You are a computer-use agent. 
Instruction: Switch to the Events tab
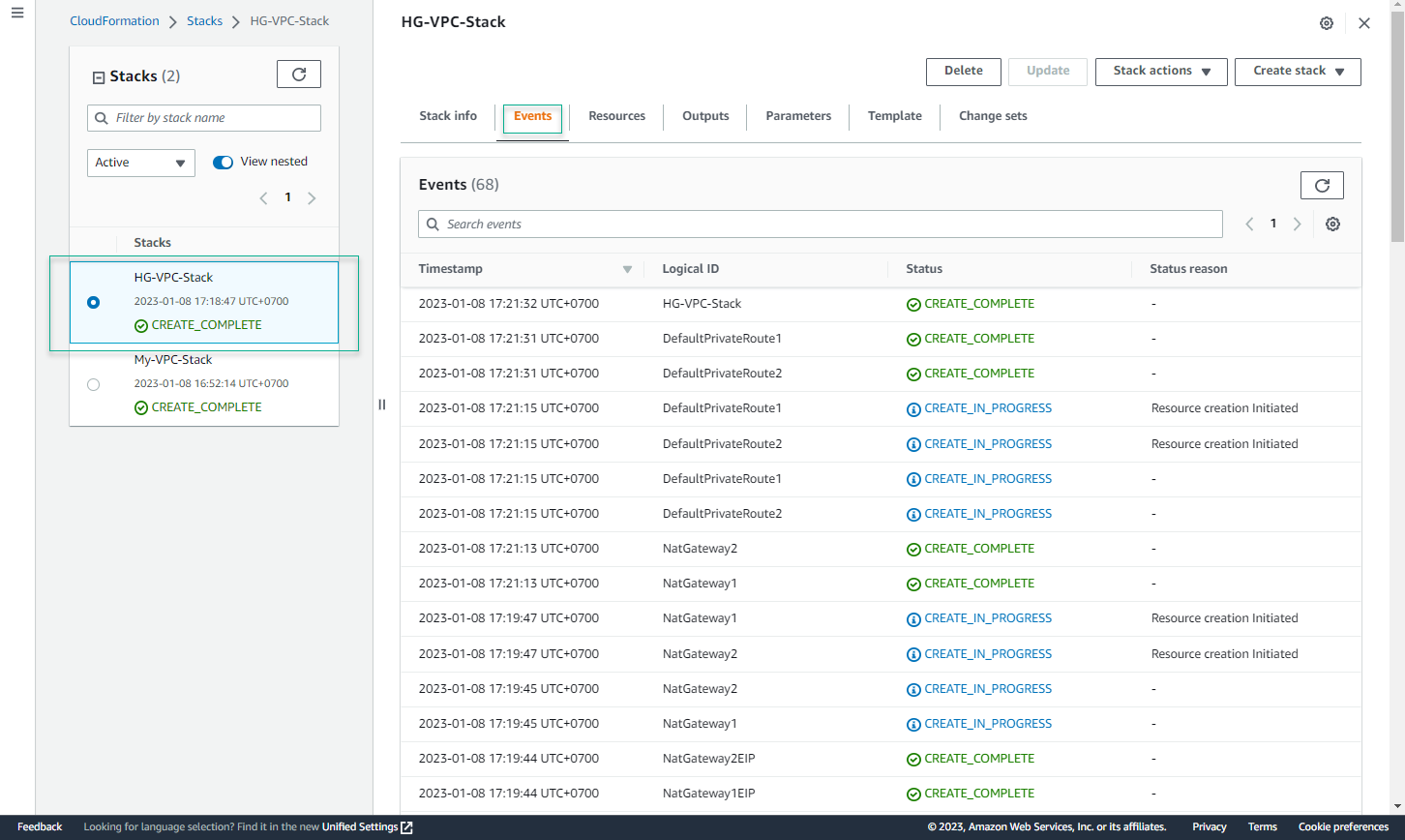[x=532, y=116]
